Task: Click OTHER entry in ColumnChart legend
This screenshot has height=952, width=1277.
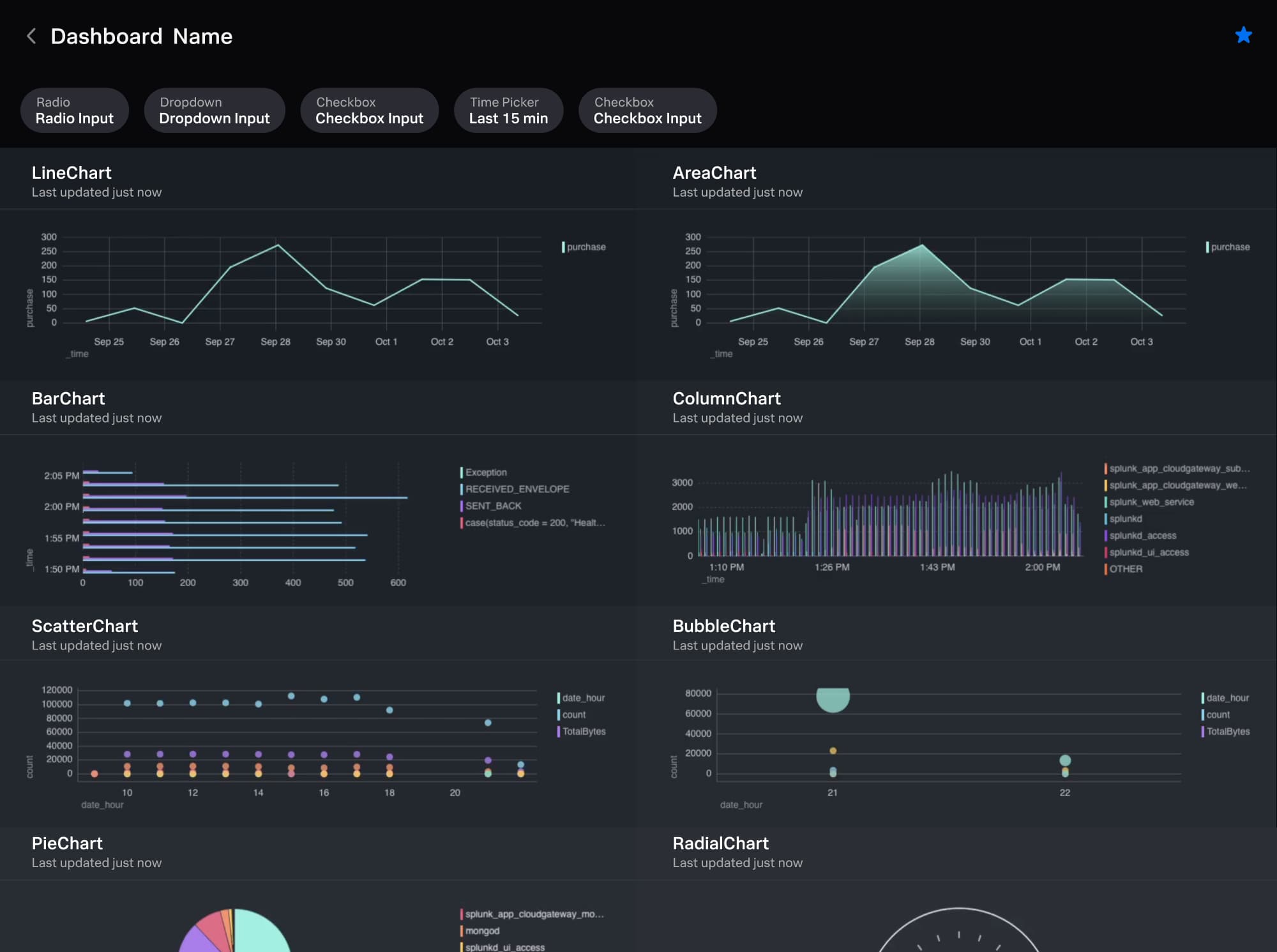Action: tap(1124, 569)
